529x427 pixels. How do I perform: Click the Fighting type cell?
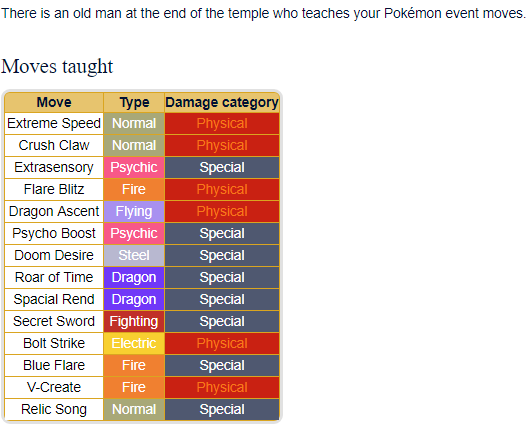tap(134, 321)
